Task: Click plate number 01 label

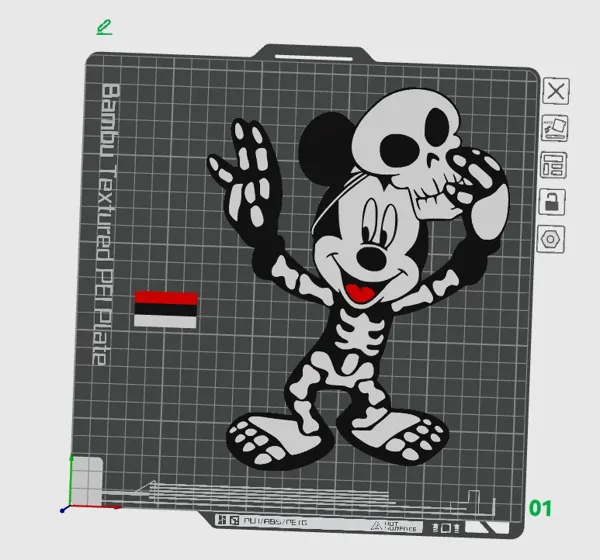Action: click(x=540, y=508)
